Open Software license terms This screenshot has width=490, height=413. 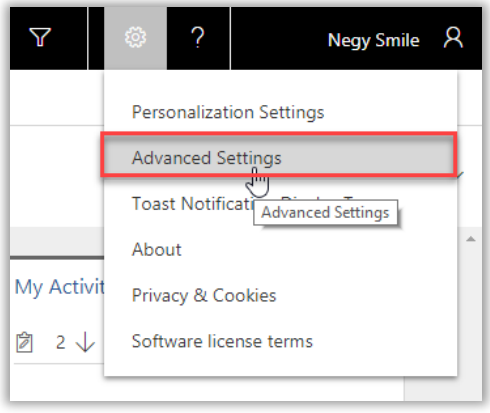click(x=222, y=341)
